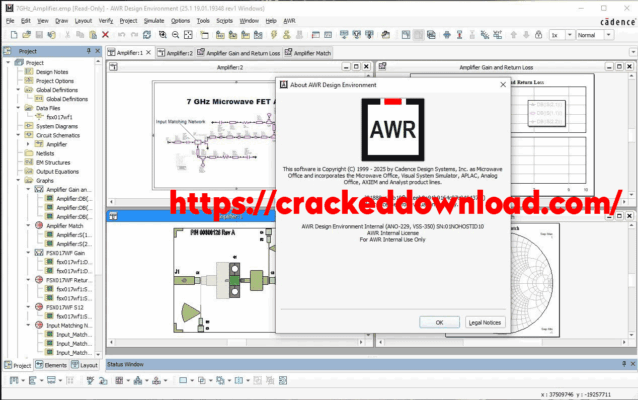Switch to the Amplifier Match tab
Viewport: 638px width, 400px height.
click(313, 52)
